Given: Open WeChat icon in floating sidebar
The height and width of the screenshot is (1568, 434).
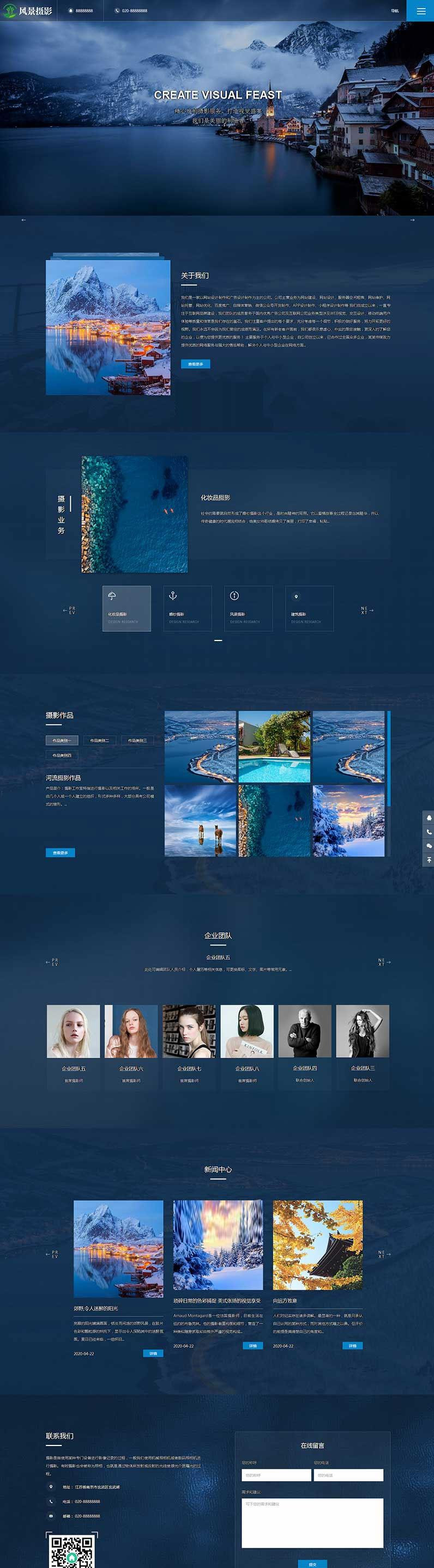Looking at the screenshot, I should (x=429, y=845).
